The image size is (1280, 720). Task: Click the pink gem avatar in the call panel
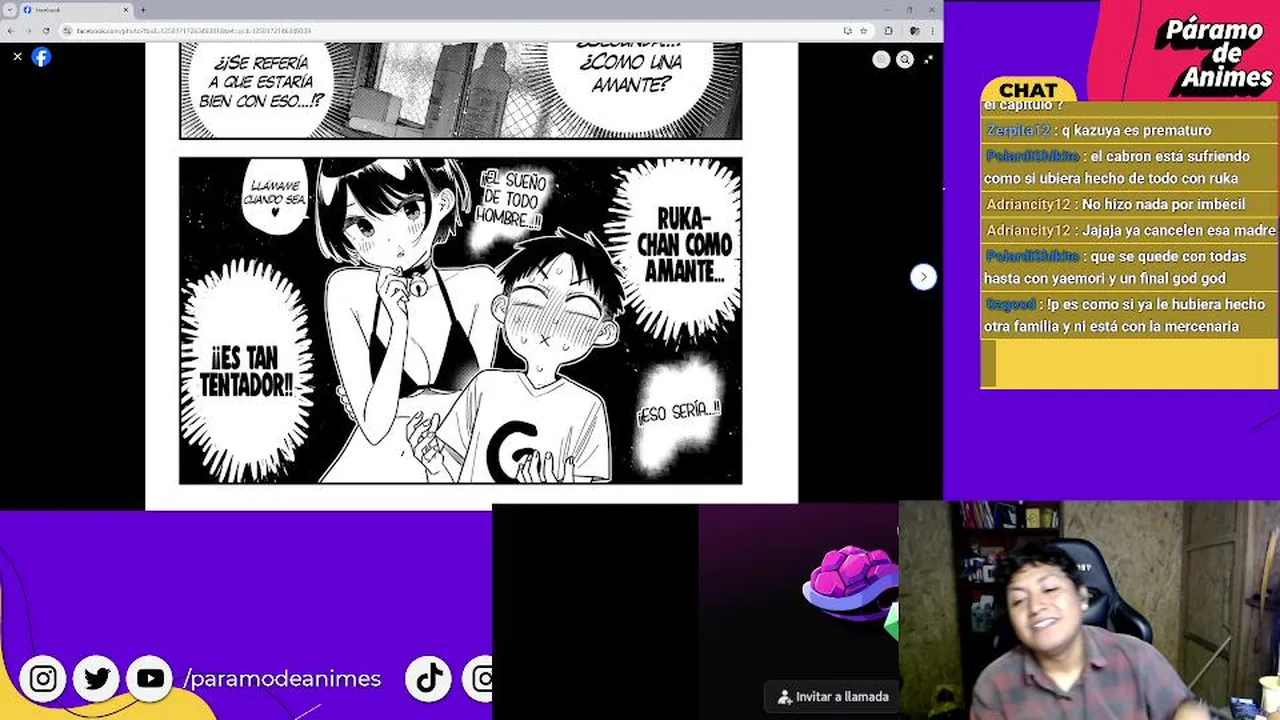pos(851,582)
